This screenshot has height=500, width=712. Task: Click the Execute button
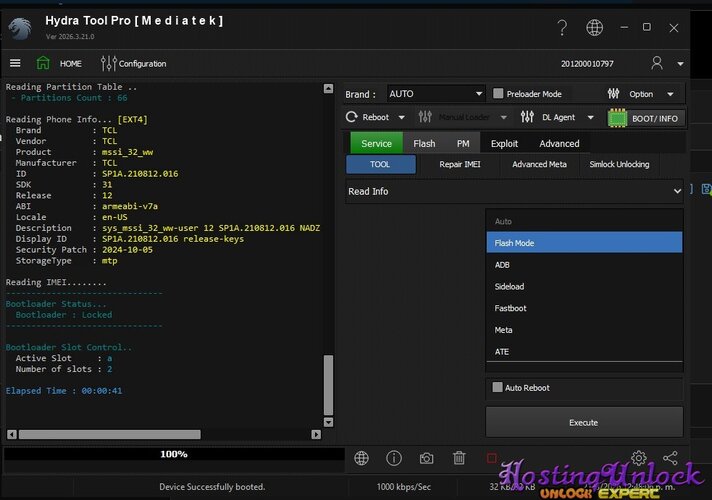(x=583, y=422)
